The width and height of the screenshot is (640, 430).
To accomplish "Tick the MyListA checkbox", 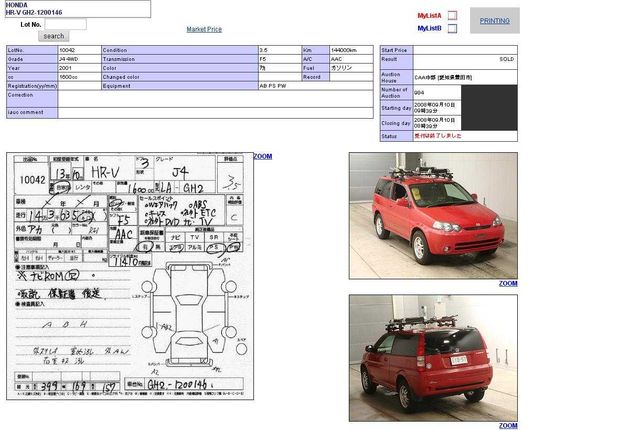I will pyautogui.click(x=452, y=16).
